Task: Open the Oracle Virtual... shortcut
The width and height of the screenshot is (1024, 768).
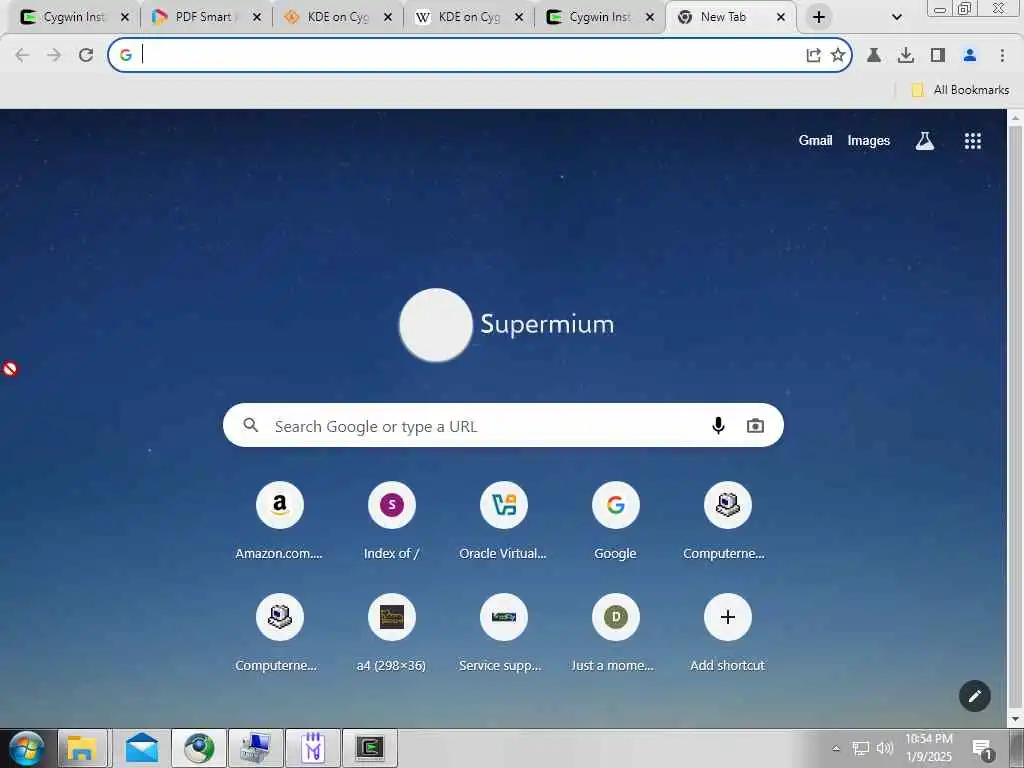Action: click(x=504, y=520)
